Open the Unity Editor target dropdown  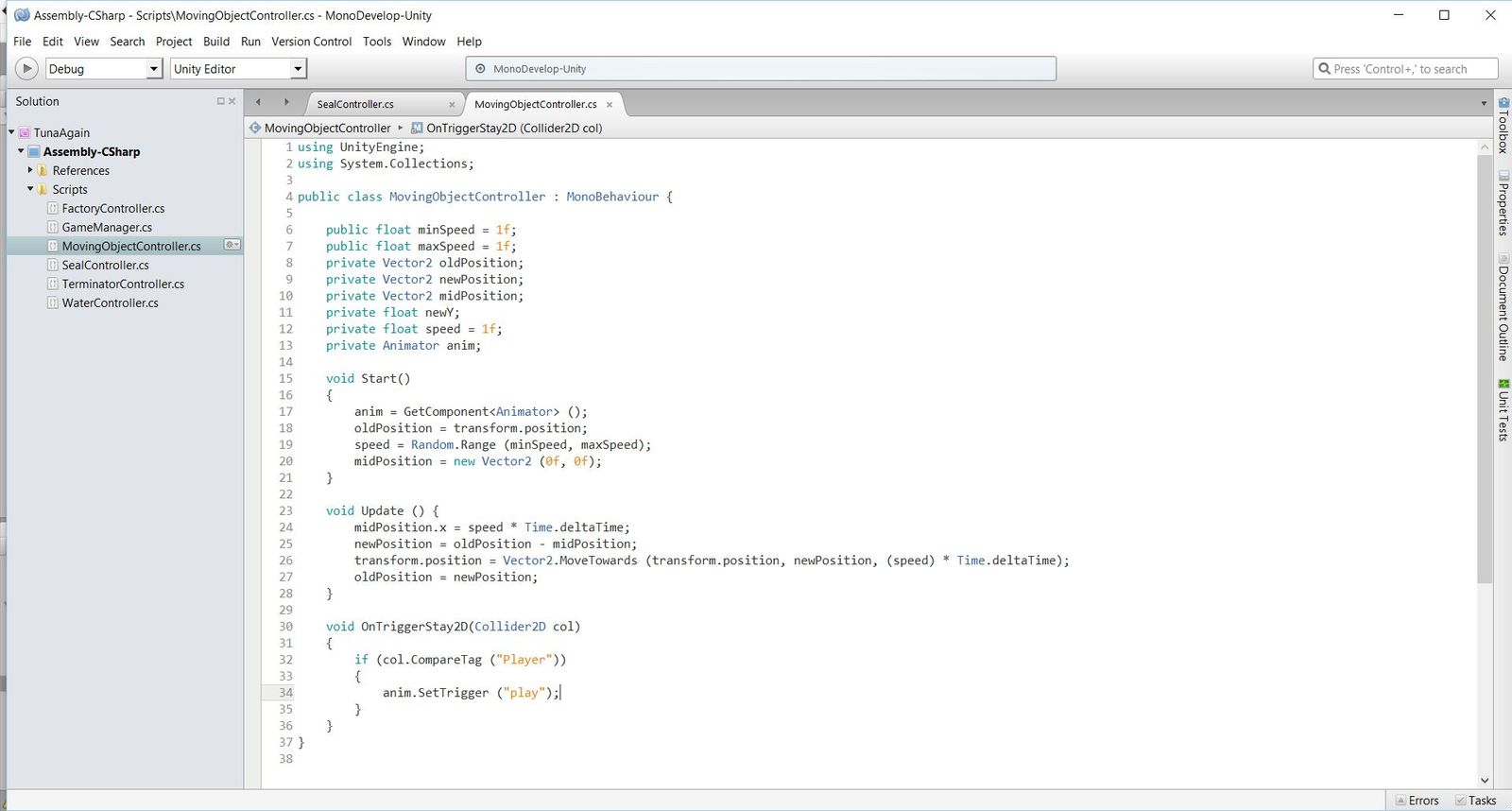point(238,69)
